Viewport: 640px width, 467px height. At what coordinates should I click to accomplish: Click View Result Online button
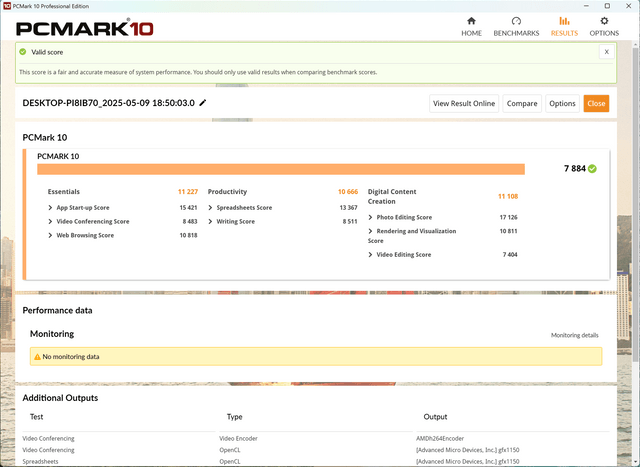[464, 103]
